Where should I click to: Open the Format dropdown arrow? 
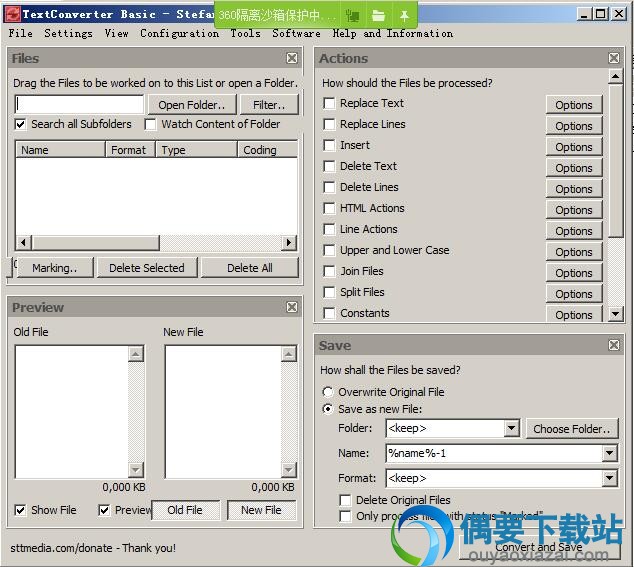[x=609, y=478]
